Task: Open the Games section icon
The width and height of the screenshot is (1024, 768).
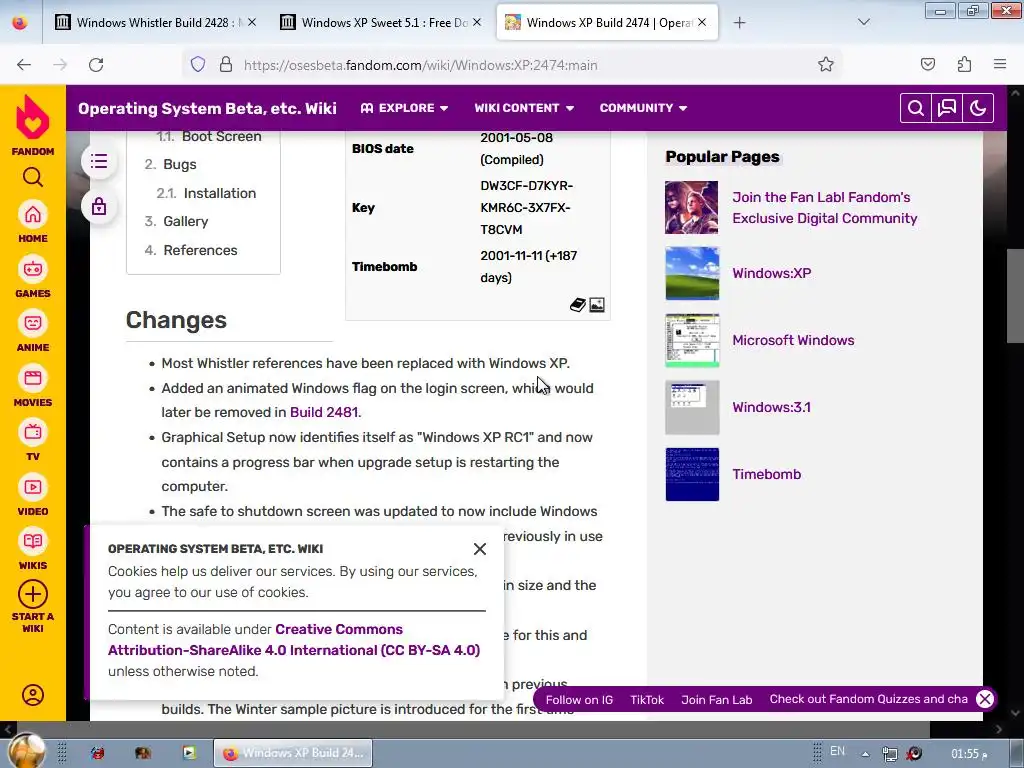Action: click(x=33, y=269)
